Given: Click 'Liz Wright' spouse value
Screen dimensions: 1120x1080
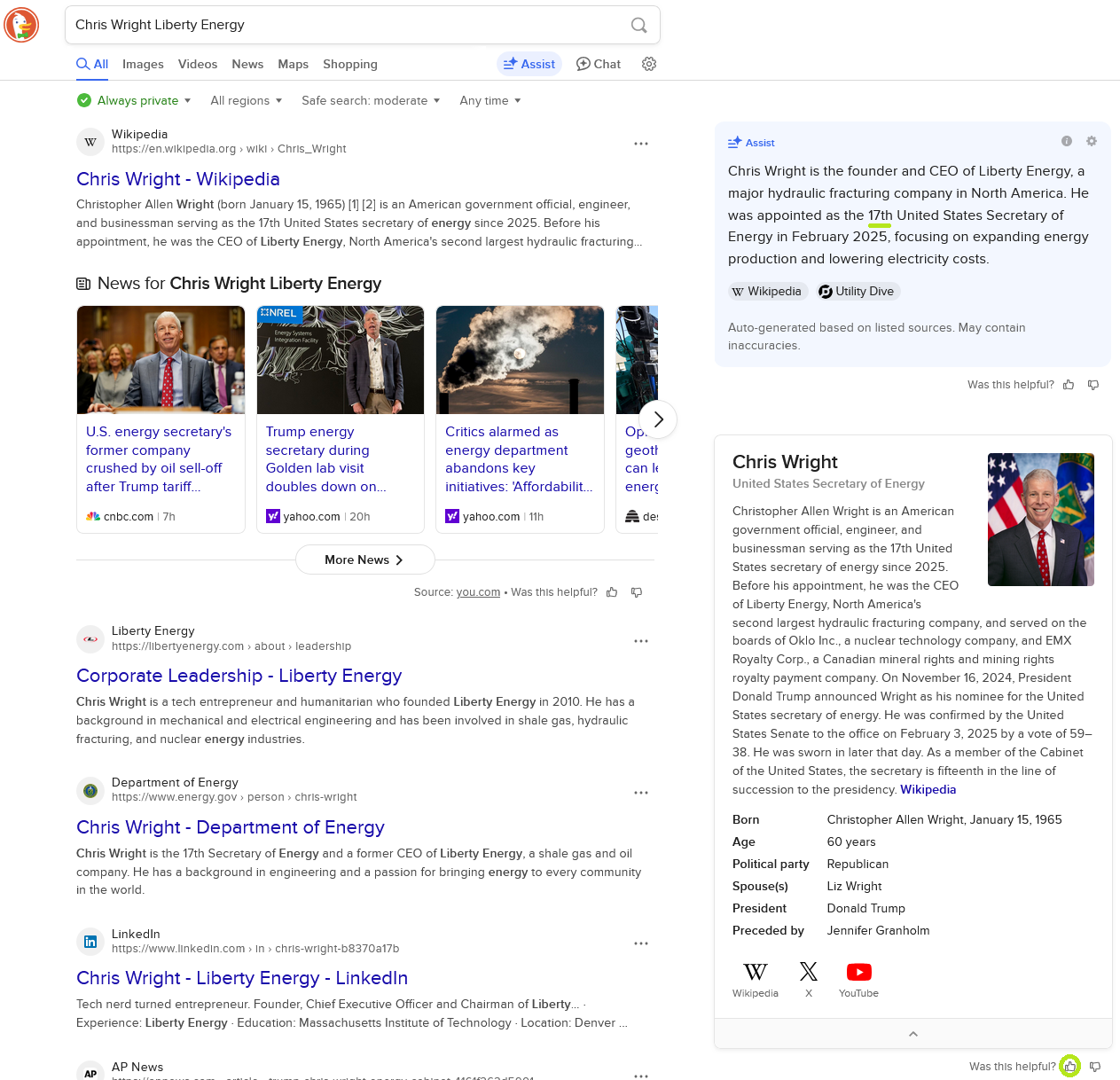Looking at the screenshot, I should tap(854, 886).
